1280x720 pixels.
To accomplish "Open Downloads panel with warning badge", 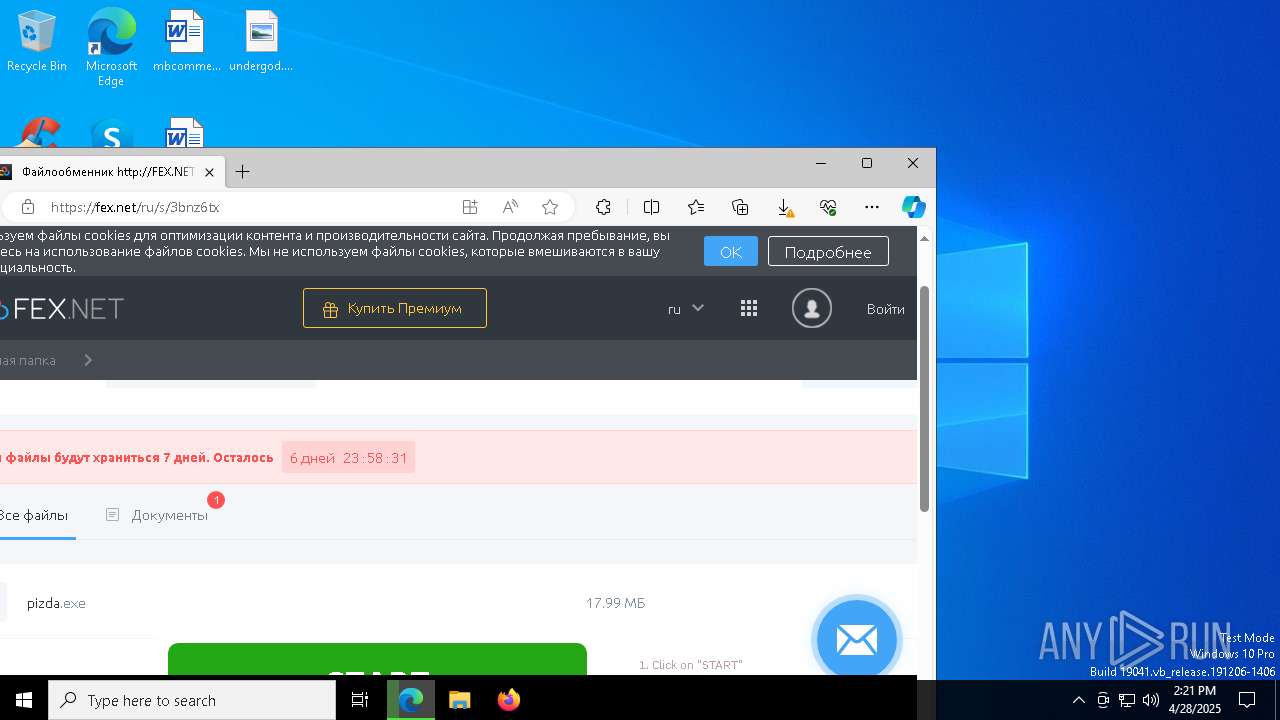I will (785, 207).
